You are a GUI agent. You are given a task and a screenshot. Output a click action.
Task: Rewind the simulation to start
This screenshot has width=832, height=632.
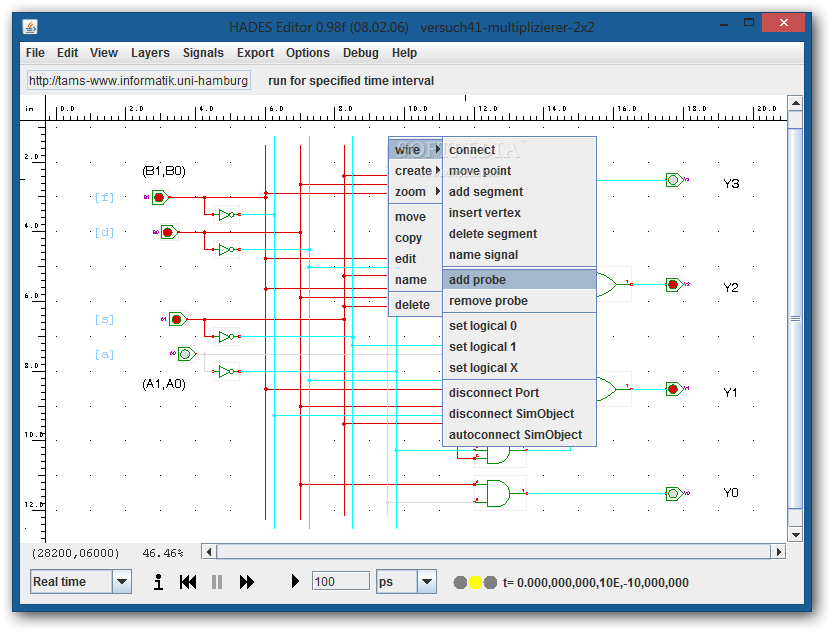tap(188, 582)
